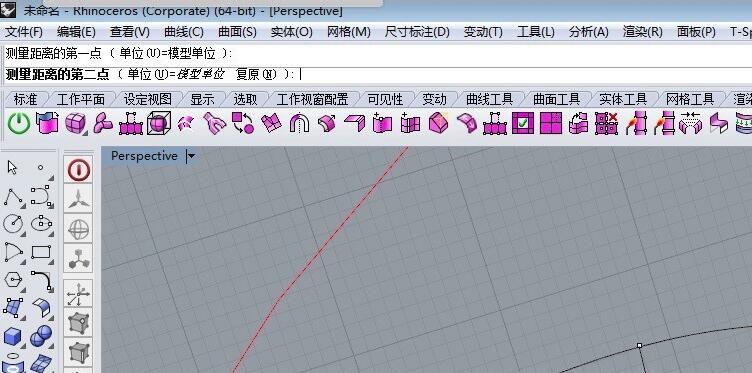Click the gray multi-direction axes arrows icon

[79, 293]
